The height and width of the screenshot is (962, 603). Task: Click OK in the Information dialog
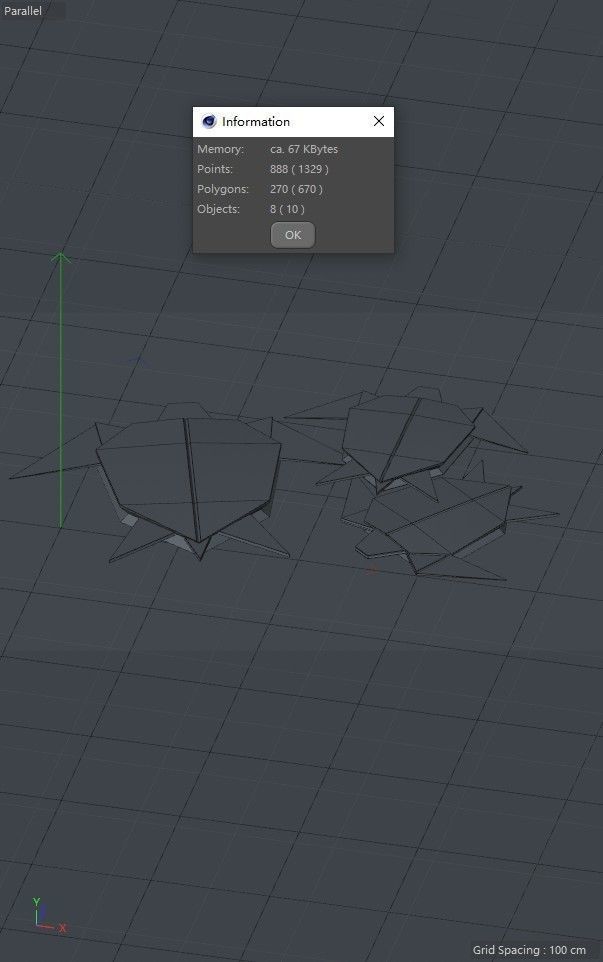[293, 235]
